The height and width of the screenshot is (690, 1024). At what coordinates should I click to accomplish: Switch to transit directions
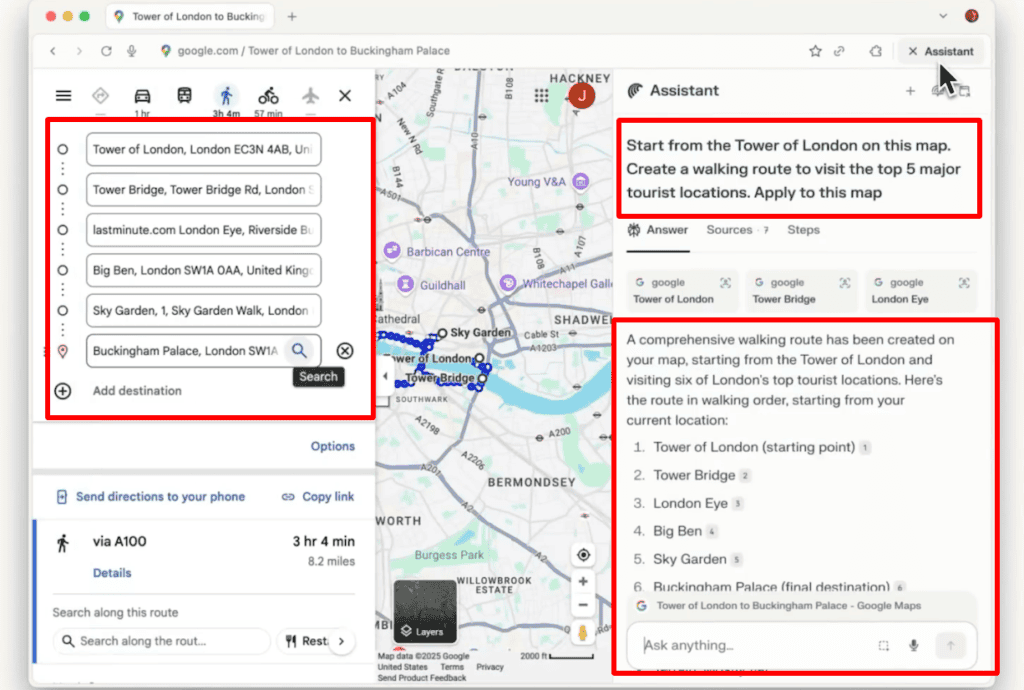coord(184,96)
